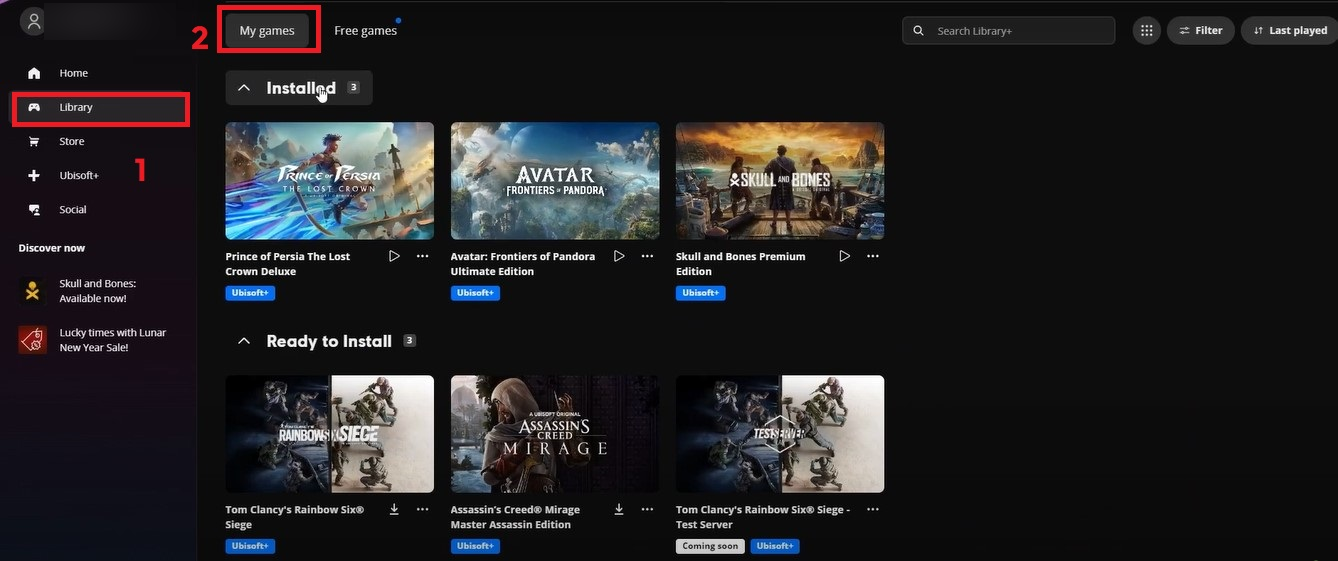Click the magnifier icon in search box
This screenshot has width=1338, height=561.
coord(919,31)
